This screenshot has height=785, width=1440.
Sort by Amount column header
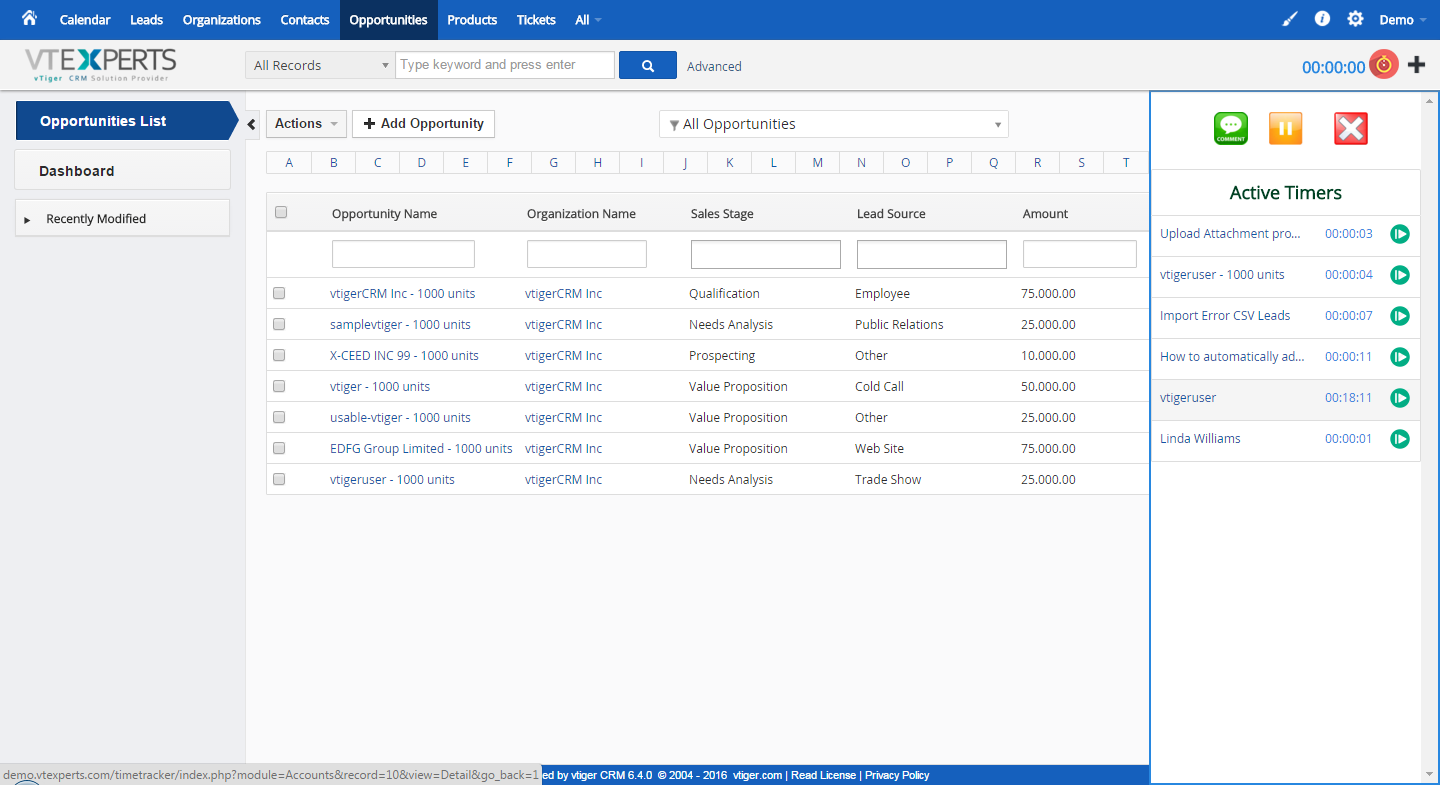1045,213
